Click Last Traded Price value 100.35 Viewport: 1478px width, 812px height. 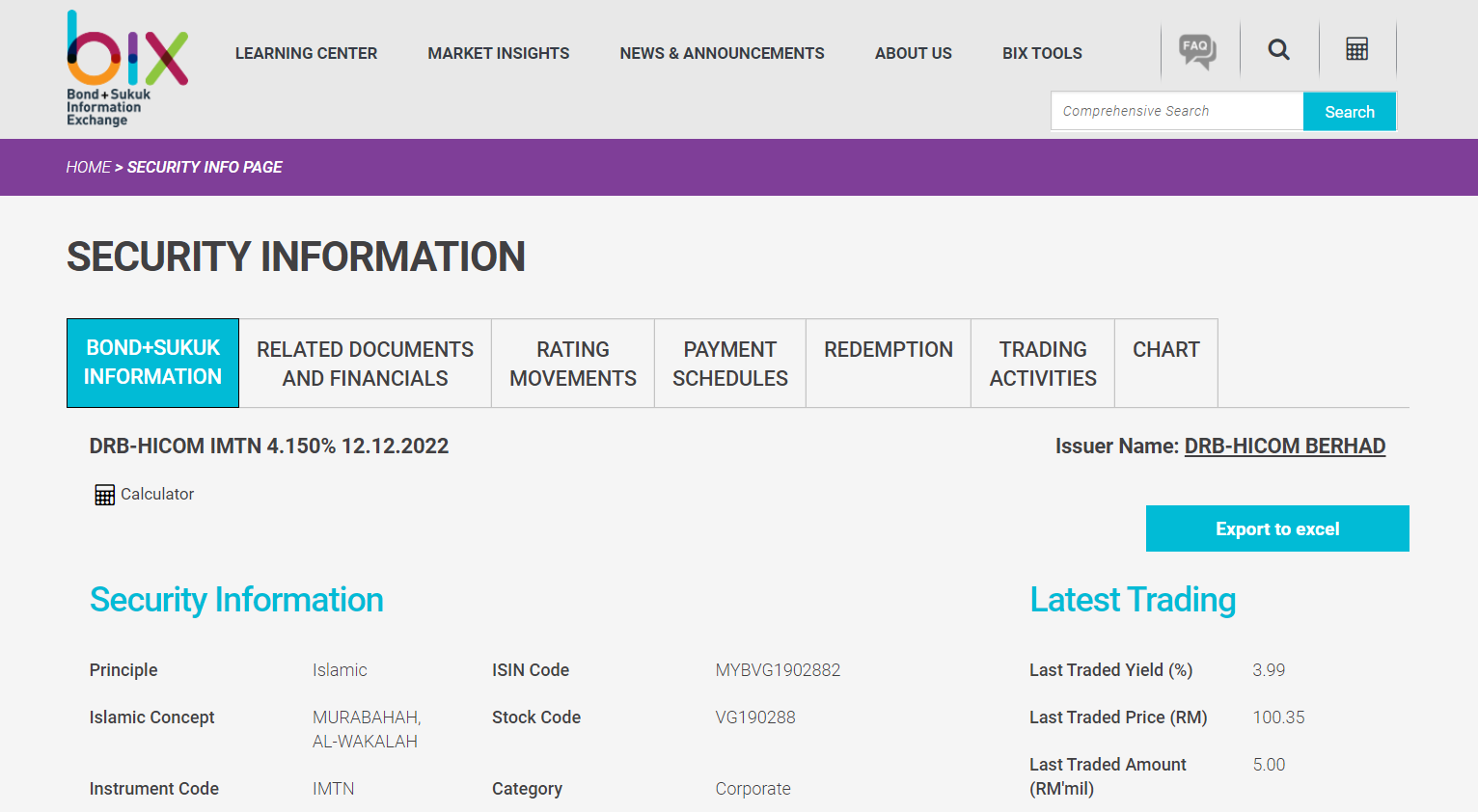click(1278, 717)
